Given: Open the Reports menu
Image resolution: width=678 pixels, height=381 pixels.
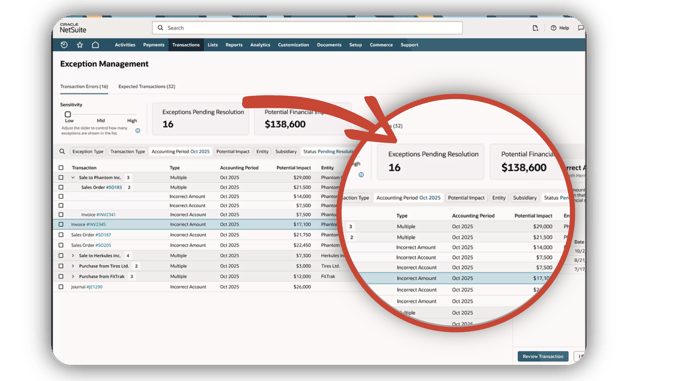Looking at the screenshot, I should click(234, 45).
